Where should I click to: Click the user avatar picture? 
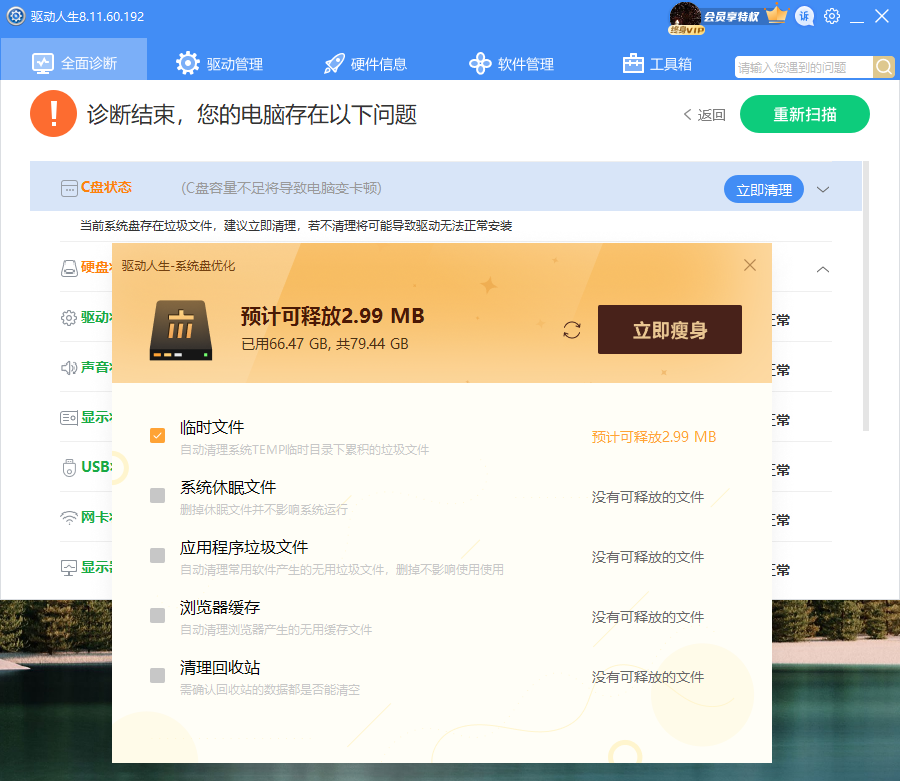(x=685, y=16)
